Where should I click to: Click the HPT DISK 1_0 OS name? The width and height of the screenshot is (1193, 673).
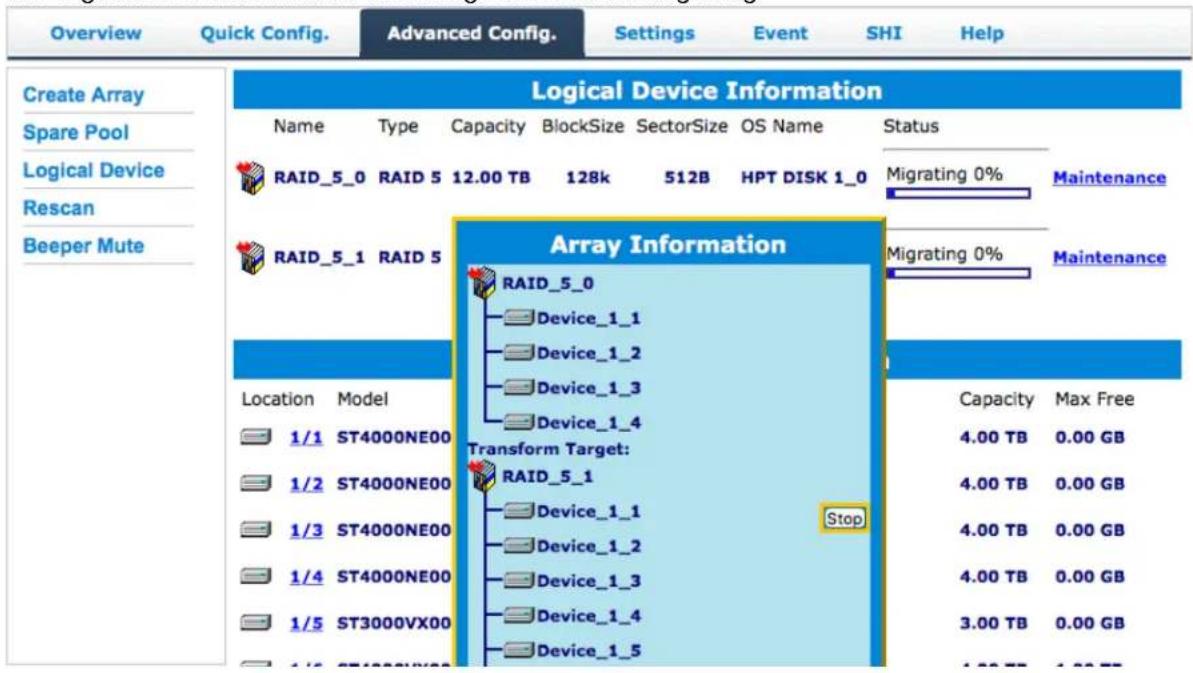click(x=804, y=178)
